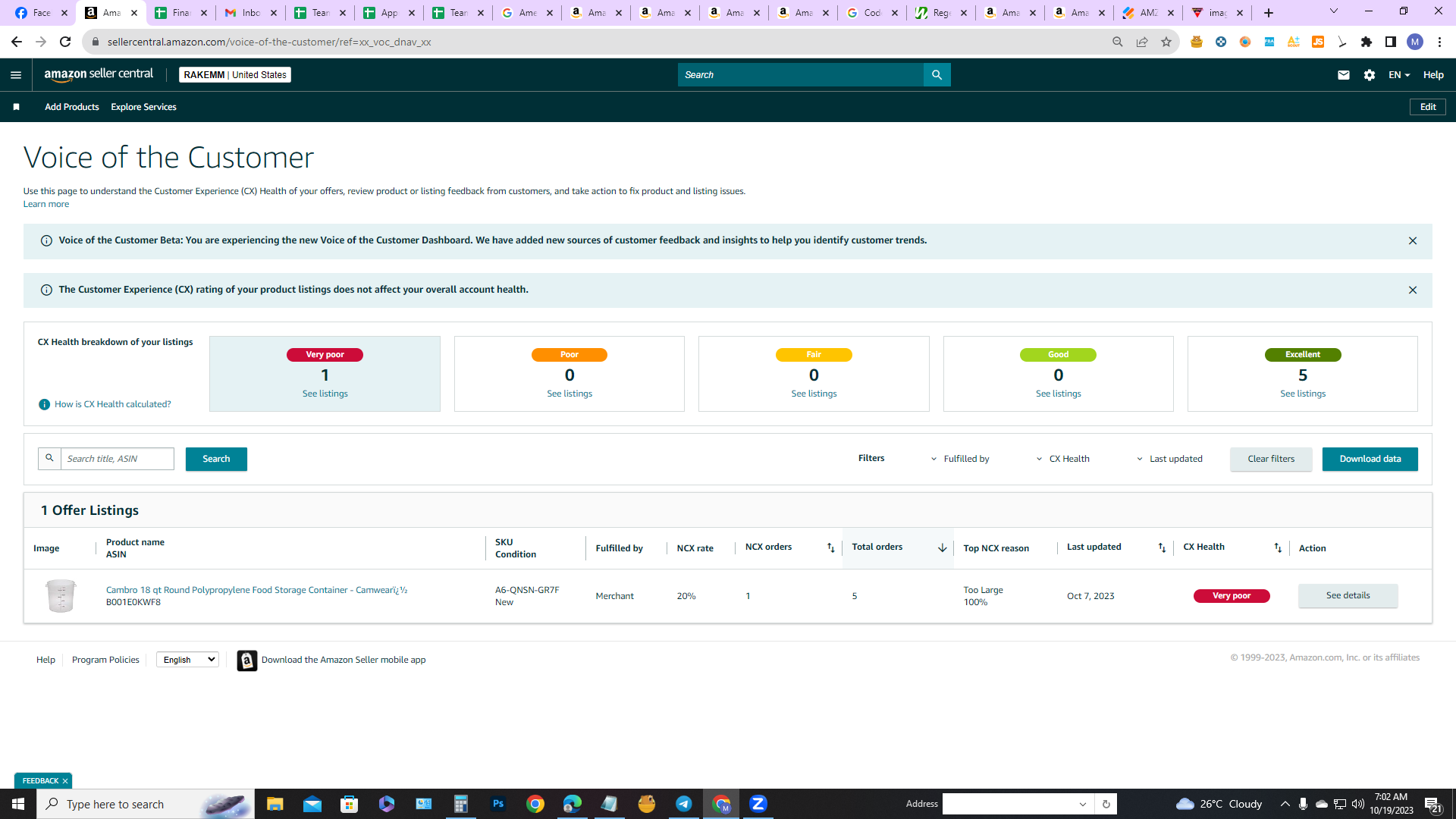Expand the EN language dropdown
This screenshot has width=1456, height=819.
[1399, 75]
